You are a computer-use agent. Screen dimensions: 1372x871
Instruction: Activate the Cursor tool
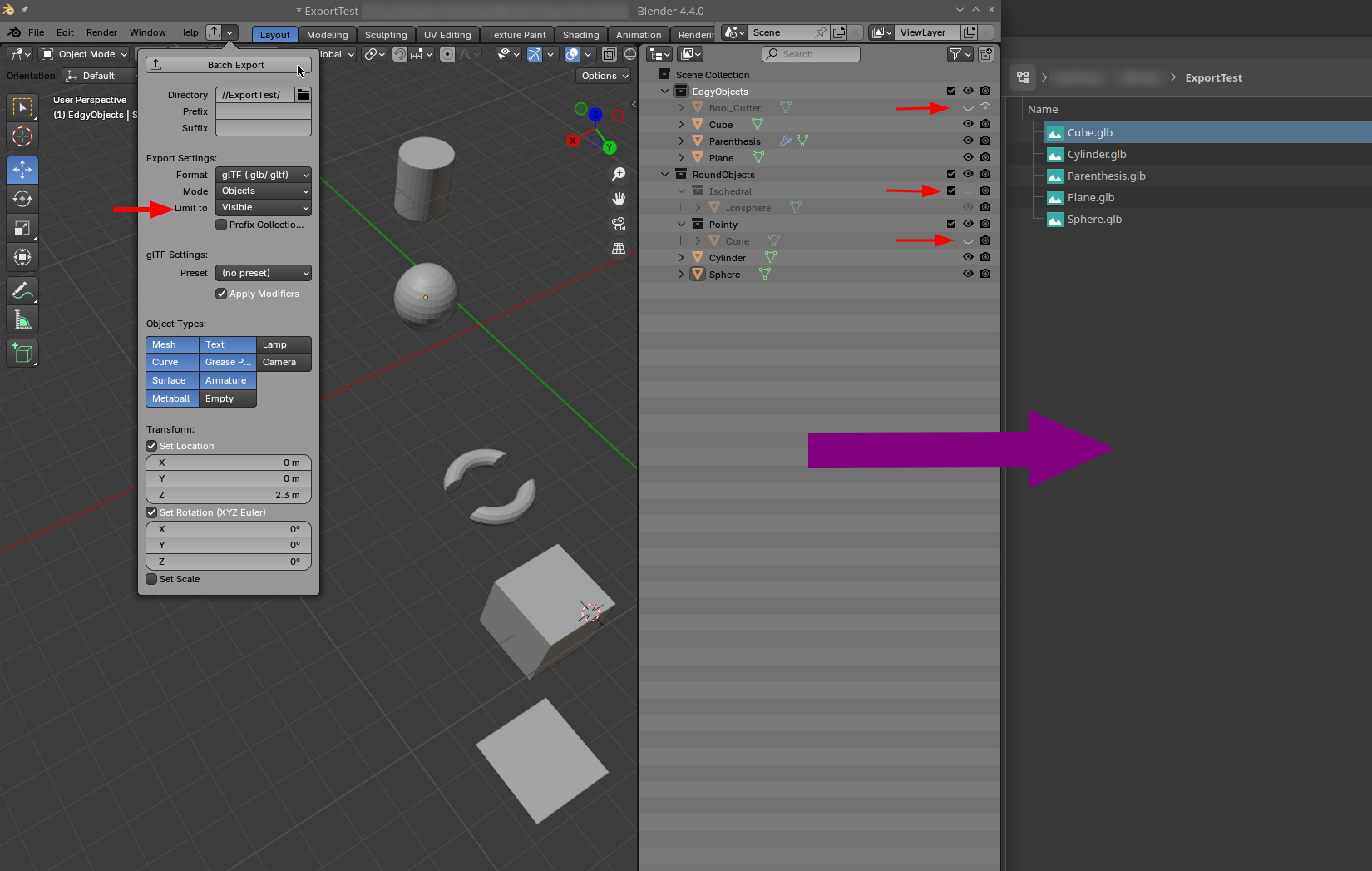tap(22, 136)
